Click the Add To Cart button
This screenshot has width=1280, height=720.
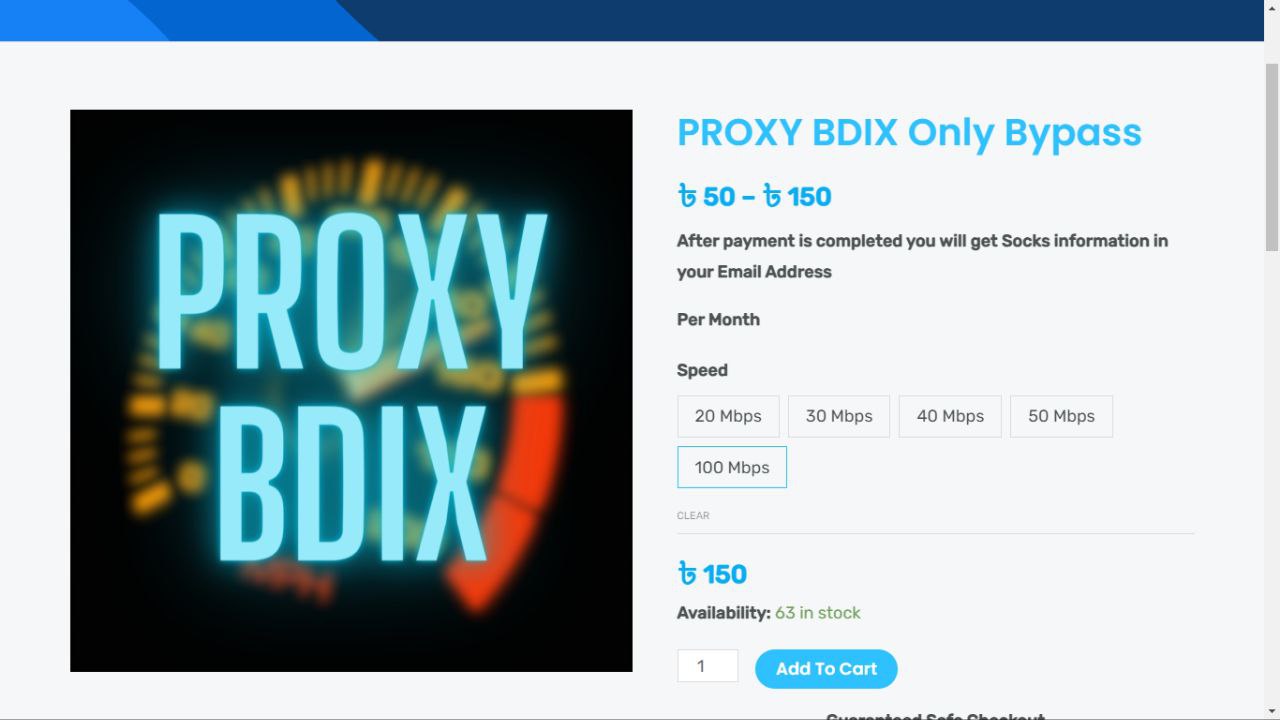click(x=826, y=669)
